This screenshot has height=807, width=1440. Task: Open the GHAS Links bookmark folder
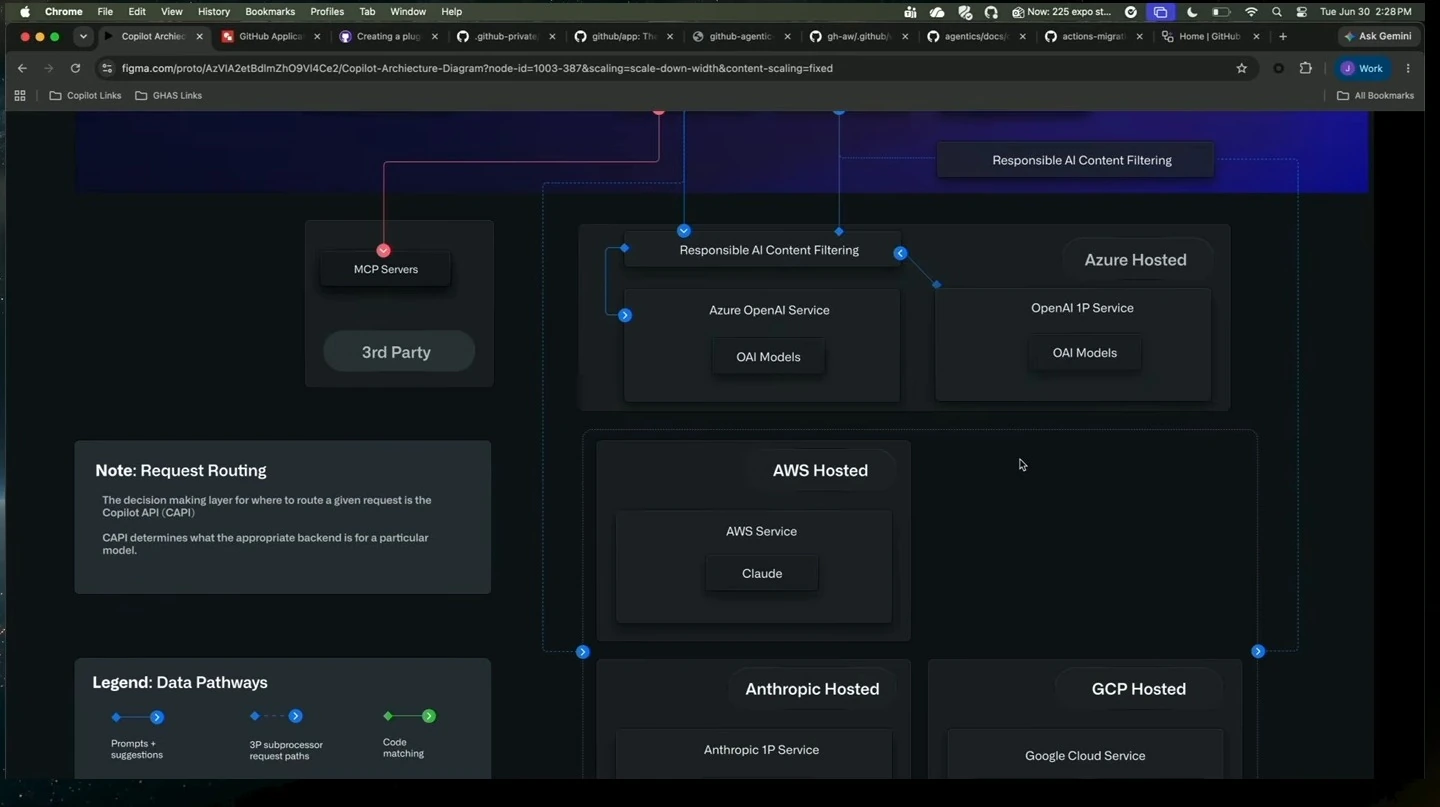[168, 96]
